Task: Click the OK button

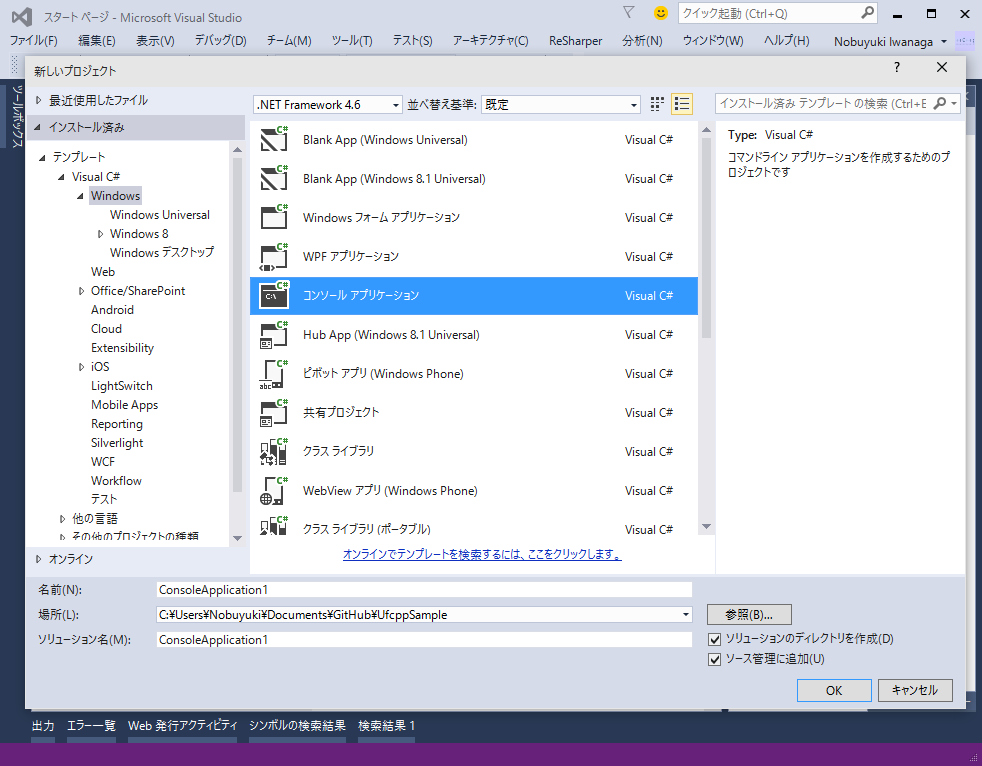Action: 834,690
